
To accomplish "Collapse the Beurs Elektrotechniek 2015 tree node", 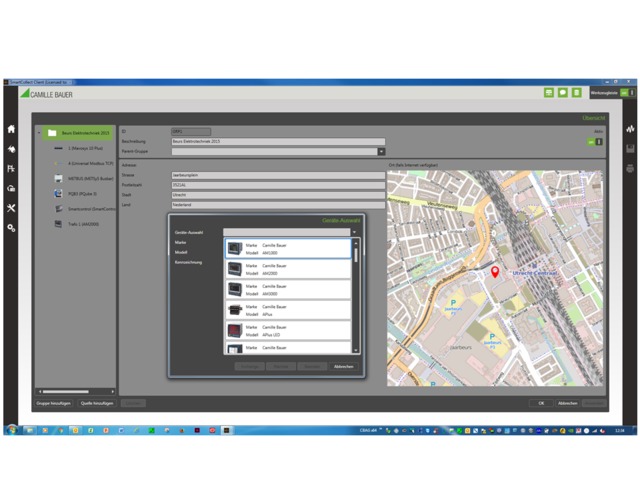I will pos(40,132).
